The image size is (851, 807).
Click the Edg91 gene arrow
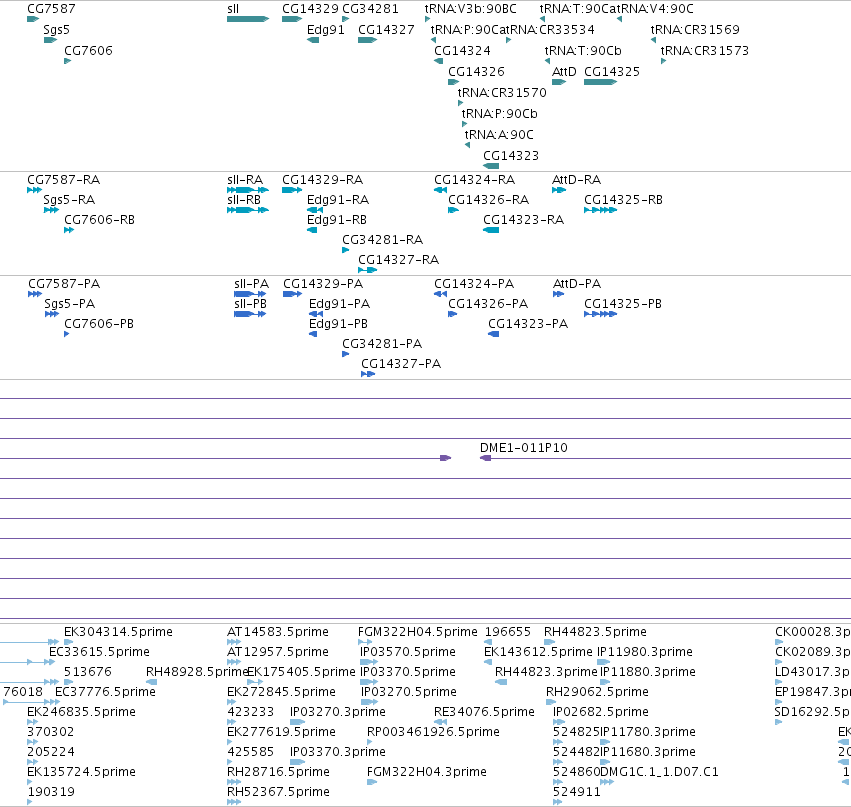pyautogui.click(x=313, y=40)
